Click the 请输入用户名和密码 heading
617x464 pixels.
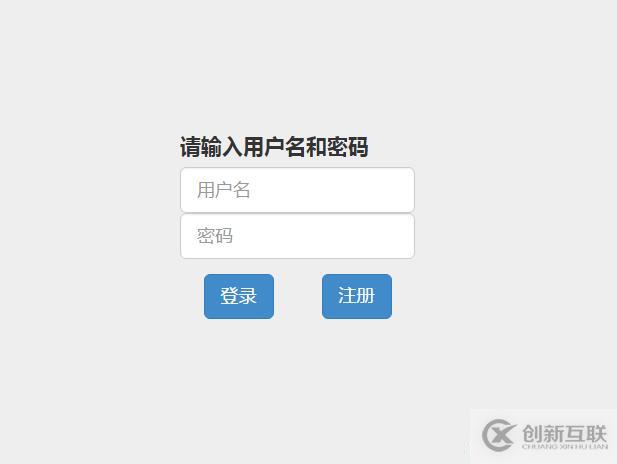tap(274, 147)
